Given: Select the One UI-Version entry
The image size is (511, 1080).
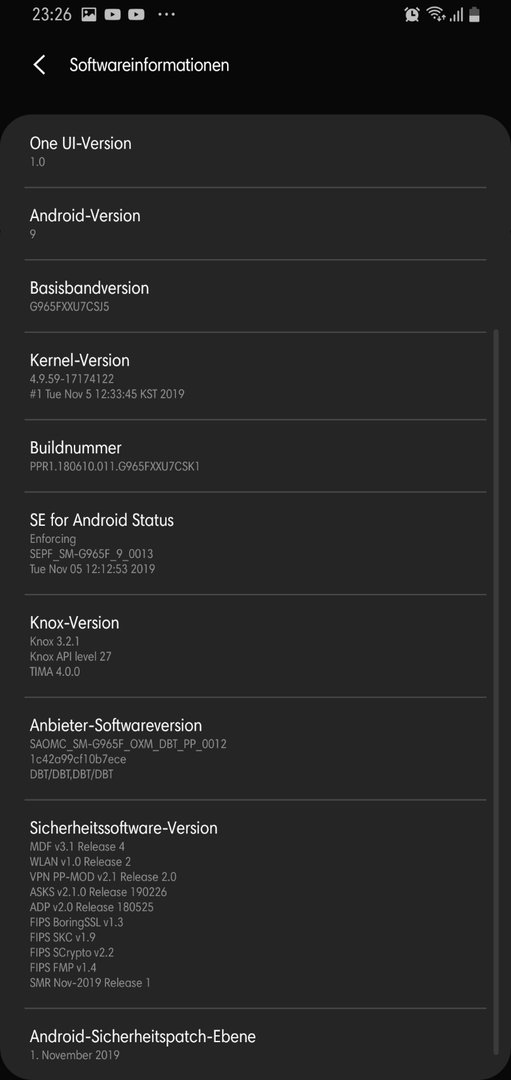Looking at the screenshot, I should [x=256, y=152].
